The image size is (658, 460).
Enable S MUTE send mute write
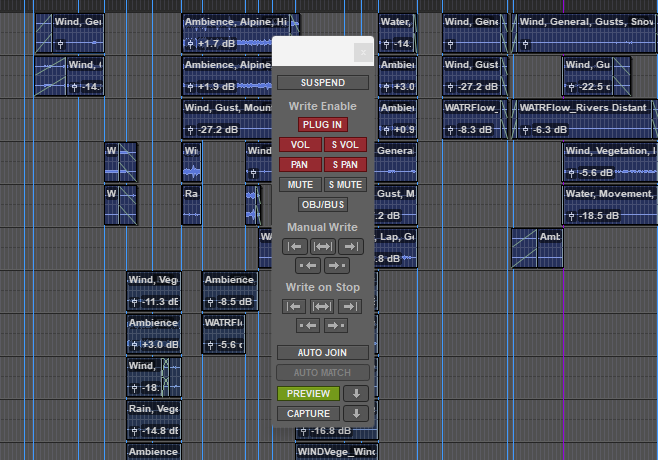pos(345,185)
